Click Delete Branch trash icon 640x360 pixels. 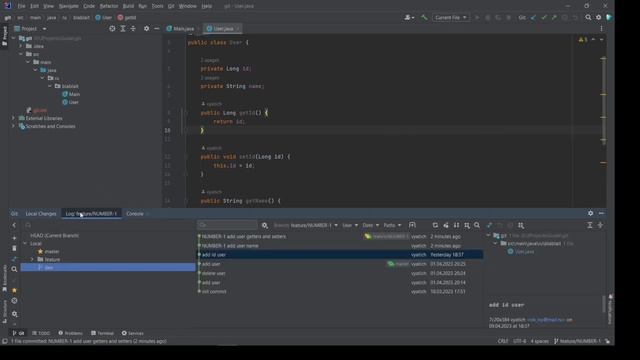click(x=14, y=248)
